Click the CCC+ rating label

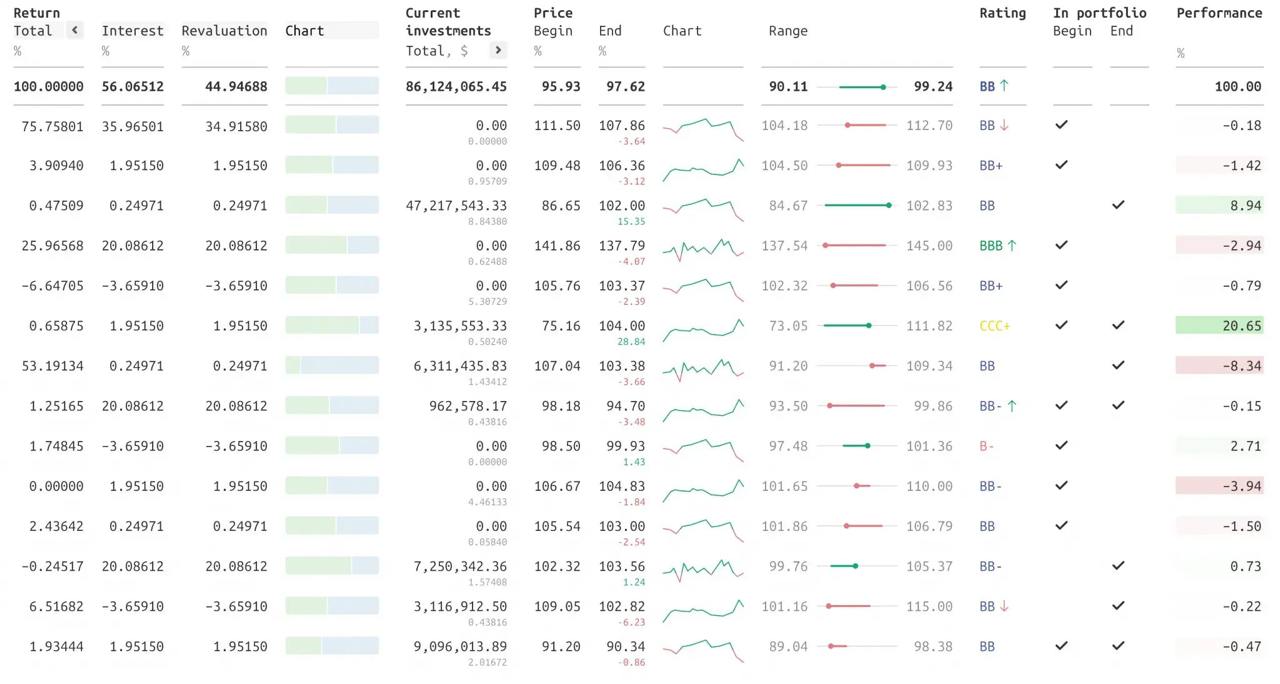(x=994, y=326)
